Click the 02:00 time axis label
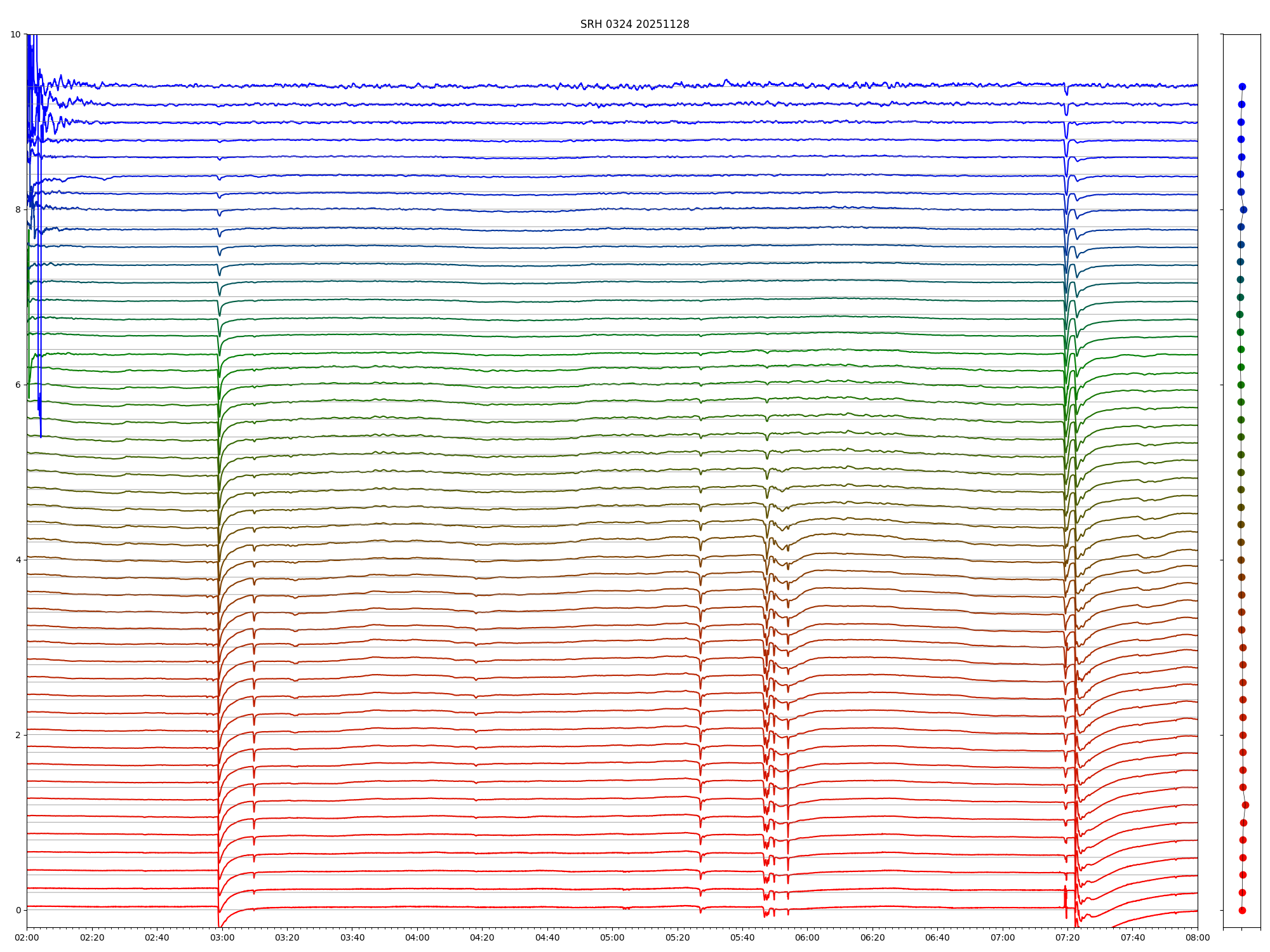The height and width of the screenshot is (952, 1270). click(27, 937)
